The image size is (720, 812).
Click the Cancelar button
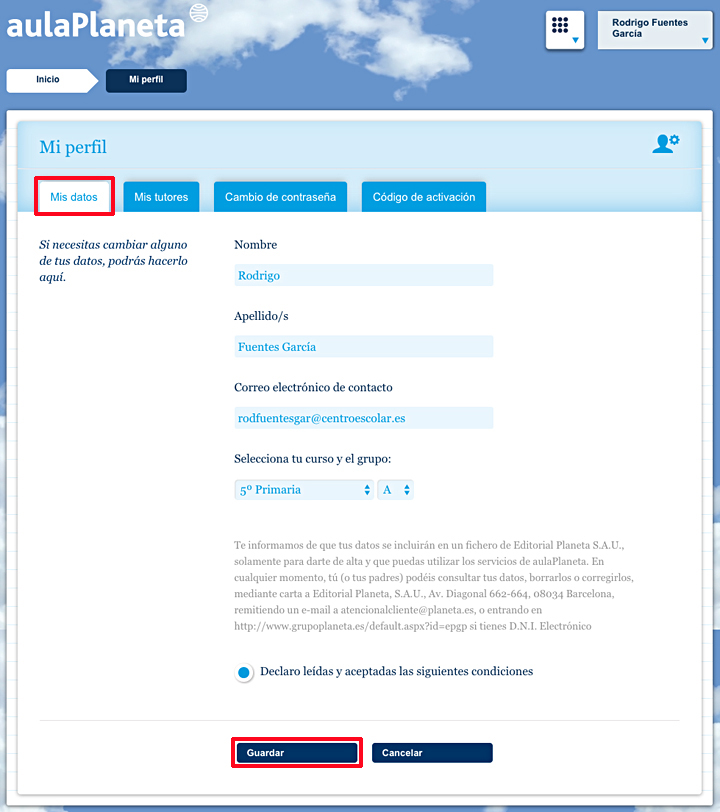pos(432,753)
